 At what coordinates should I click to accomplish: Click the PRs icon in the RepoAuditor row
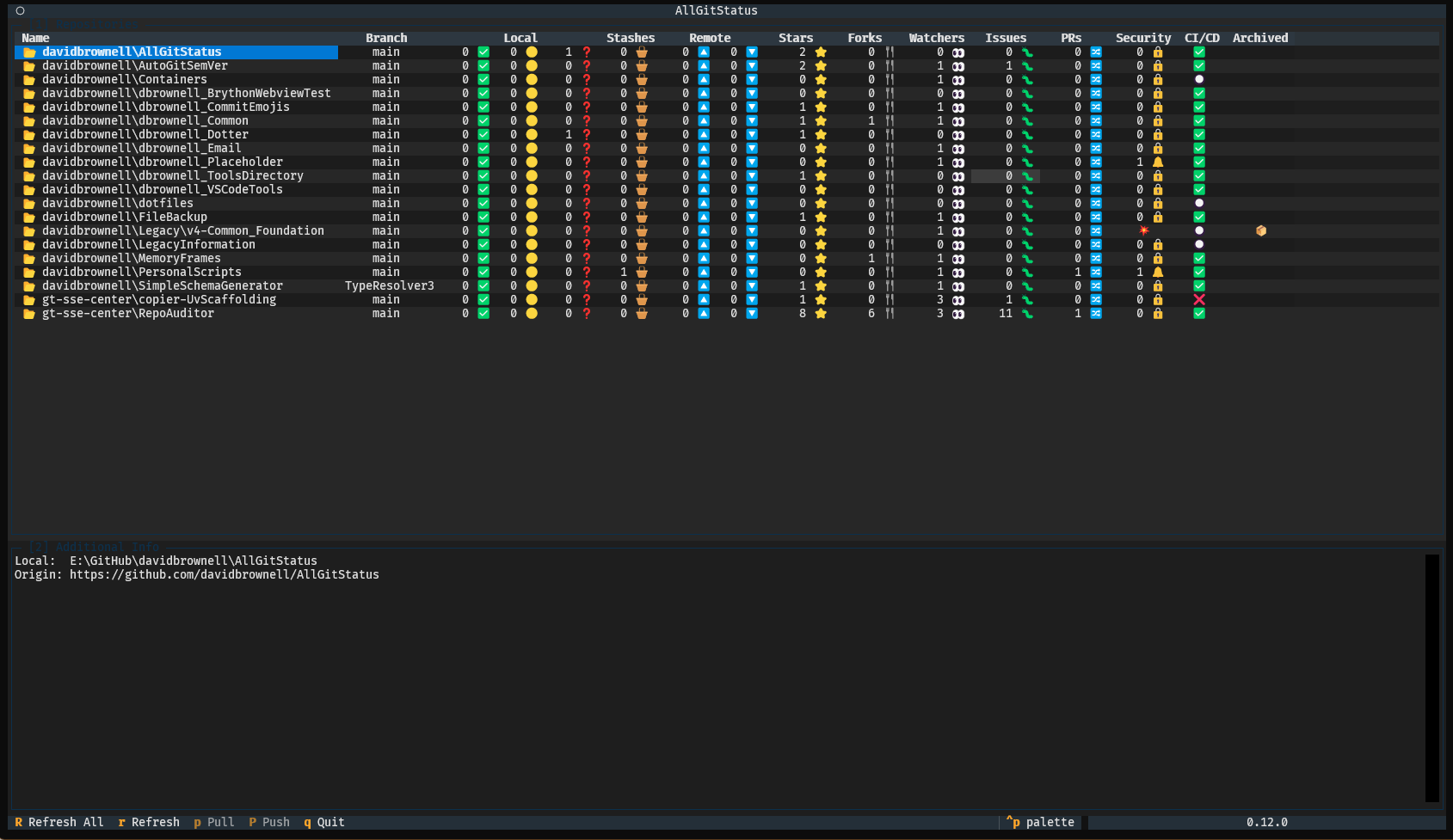(1096, 314)
